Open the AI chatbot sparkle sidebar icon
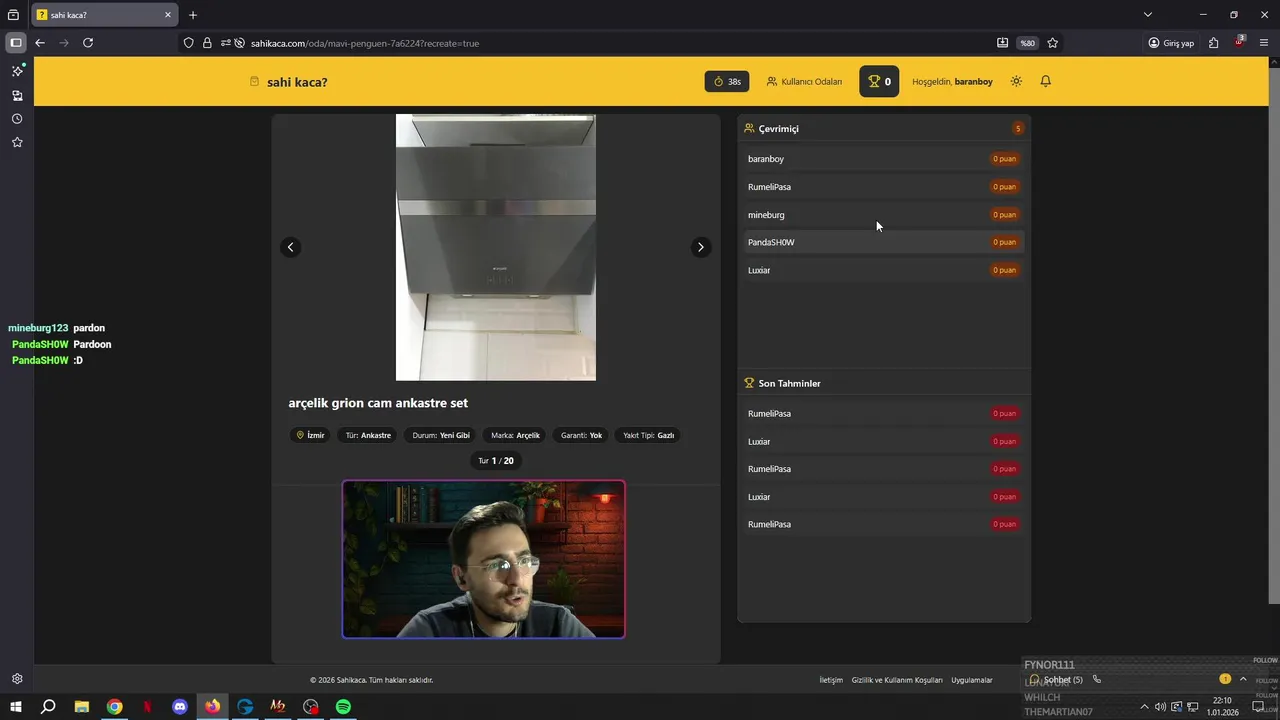The image size is (1280, 720). (17, 71)
